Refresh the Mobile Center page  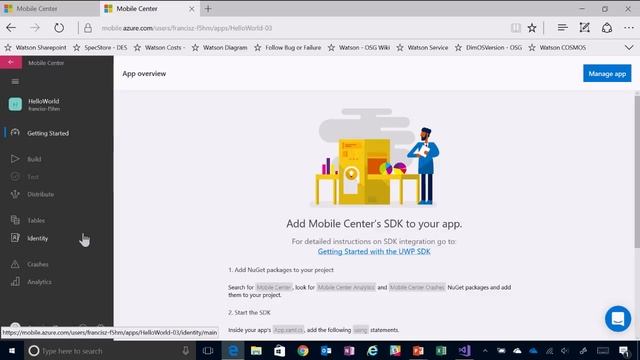point(59,28)
